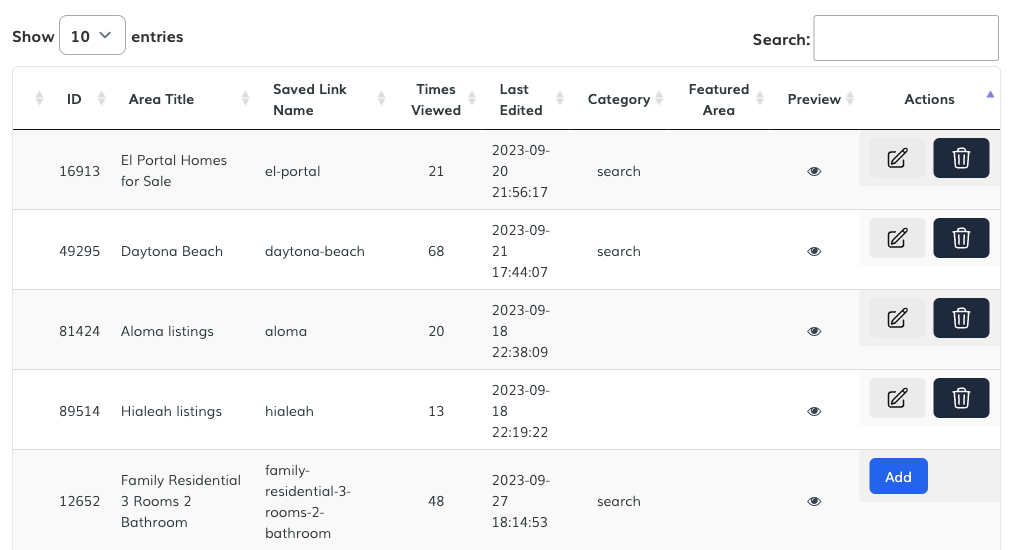Viewport: 1012px width, 550px height.
Task: Preview the Family Residential 3 Rooms area
Action: (814, 501)
